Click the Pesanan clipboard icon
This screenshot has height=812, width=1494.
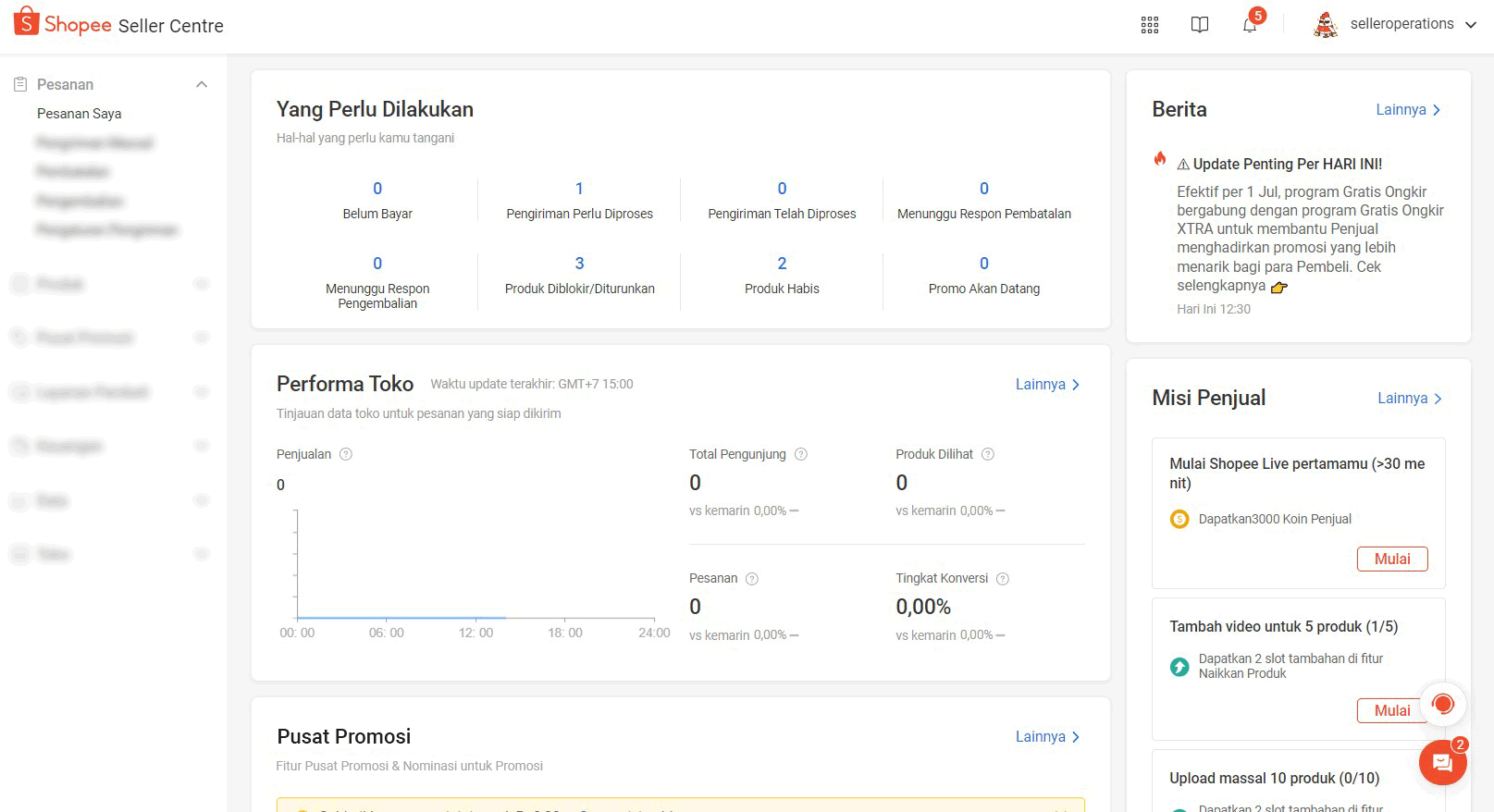20,84
